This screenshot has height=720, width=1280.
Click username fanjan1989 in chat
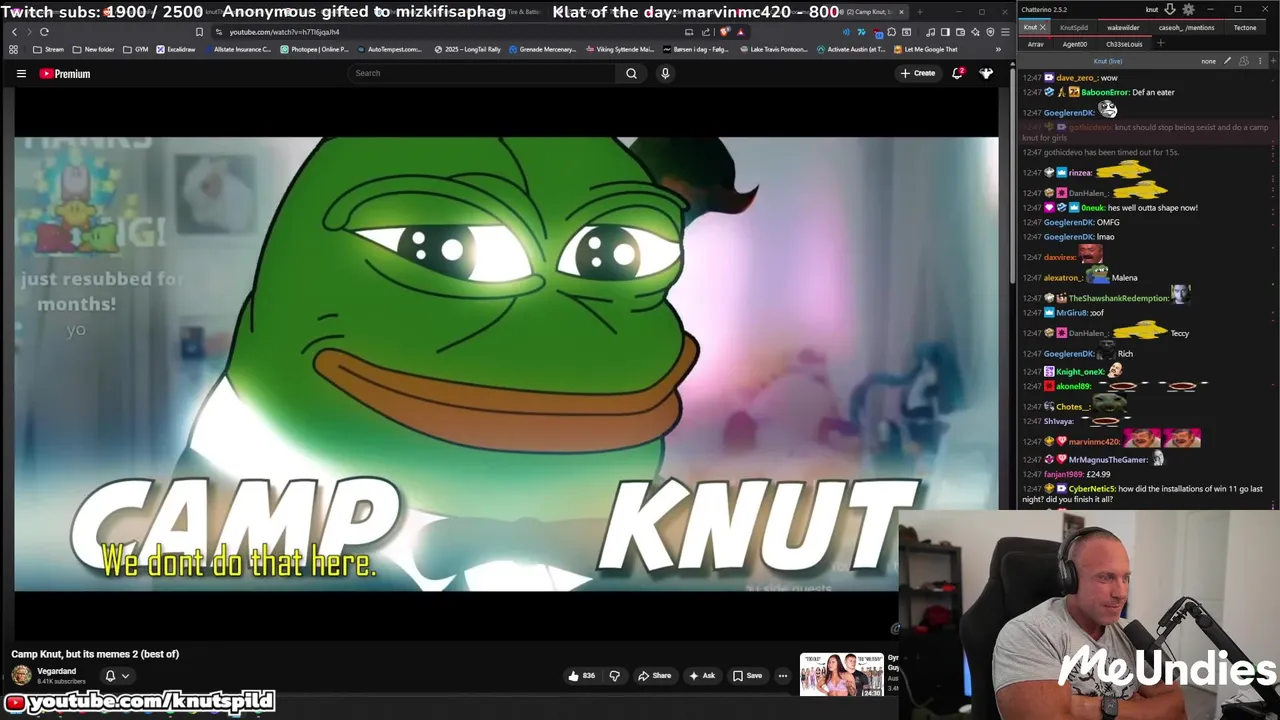(x=1064, y=474)
